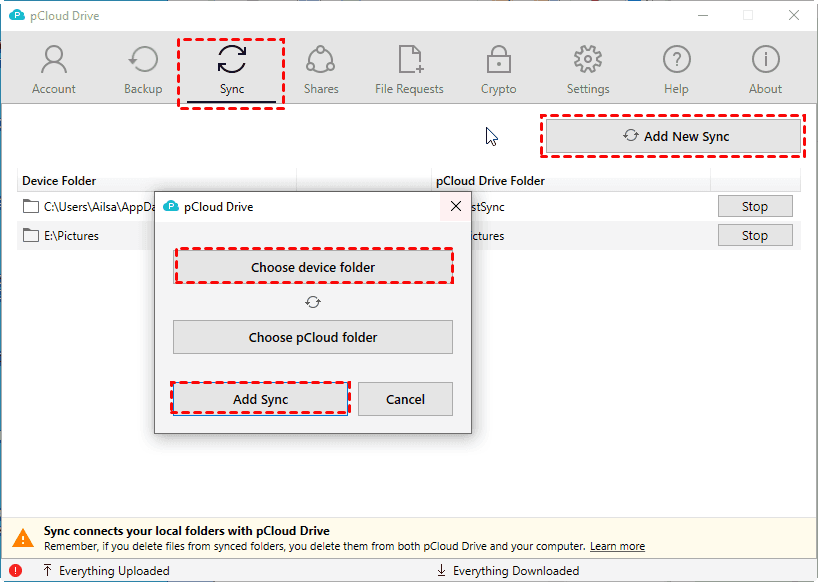The width and height of the screenshot is (818, 582).
Task: Close the pCloud Drive dialog
Action: tap(455, 207)
